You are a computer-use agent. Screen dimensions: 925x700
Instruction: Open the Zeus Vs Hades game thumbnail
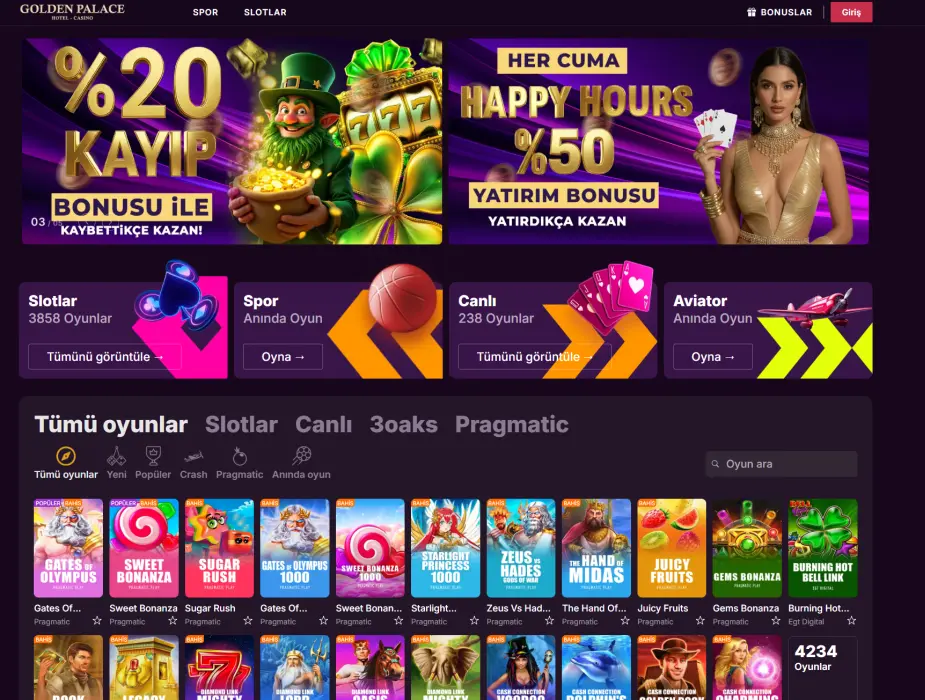(x=521, y=548)
